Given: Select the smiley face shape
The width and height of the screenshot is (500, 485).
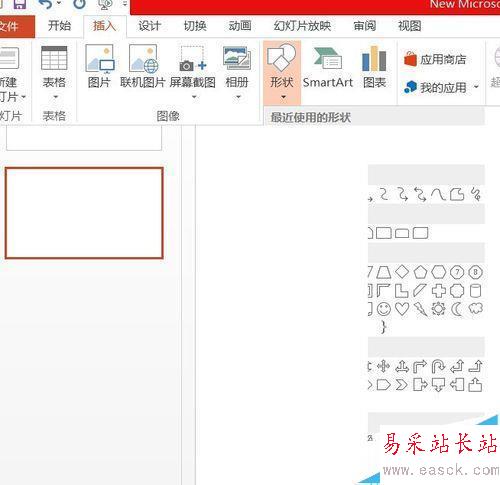Looking at the screenshot, I should pos(384,309).
